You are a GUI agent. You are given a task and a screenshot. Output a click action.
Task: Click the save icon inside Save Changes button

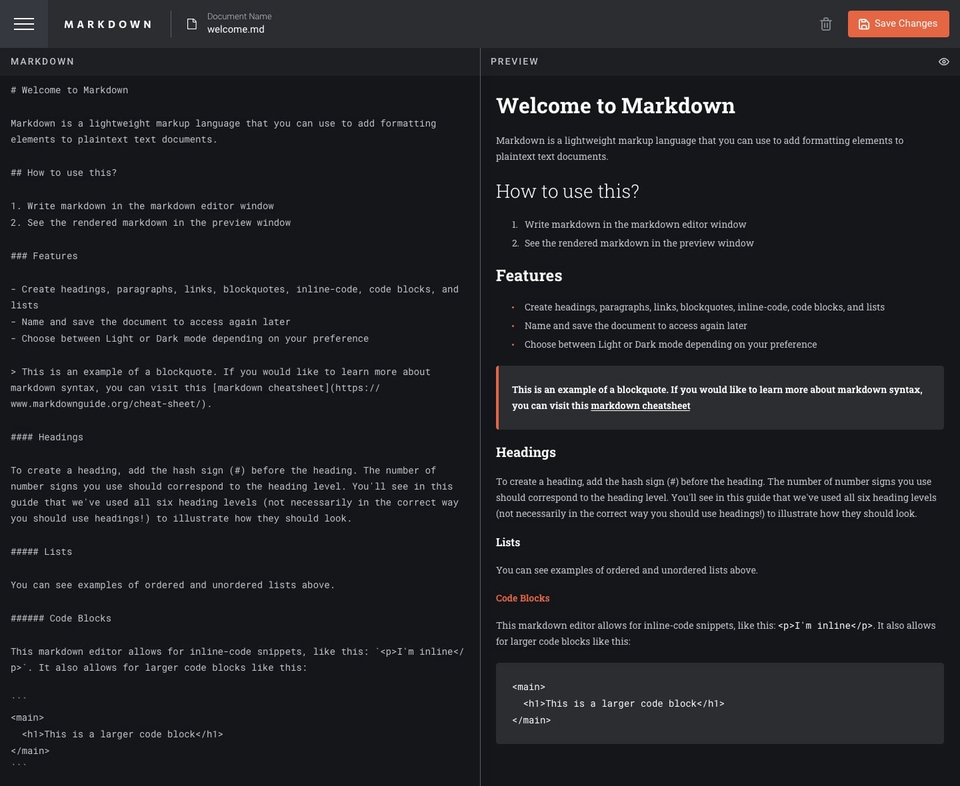[864, 23]
